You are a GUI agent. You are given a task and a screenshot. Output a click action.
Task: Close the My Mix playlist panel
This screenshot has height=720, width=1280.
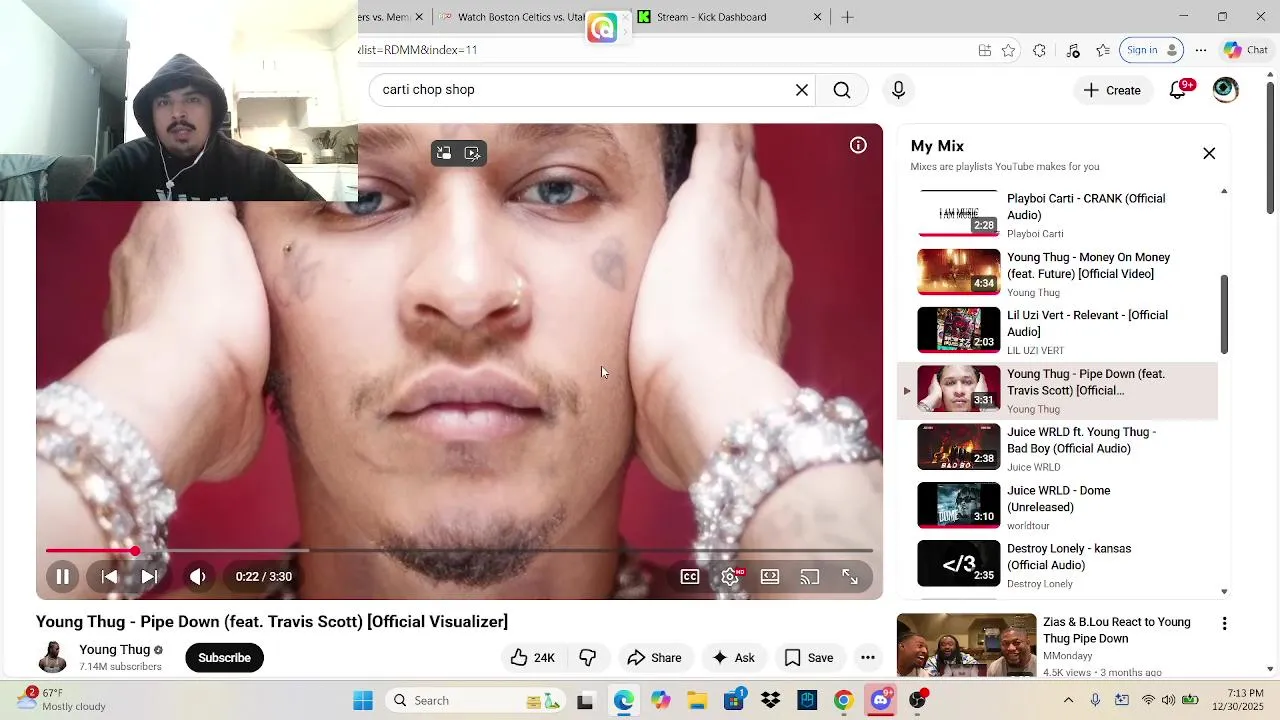point(1209,154)
